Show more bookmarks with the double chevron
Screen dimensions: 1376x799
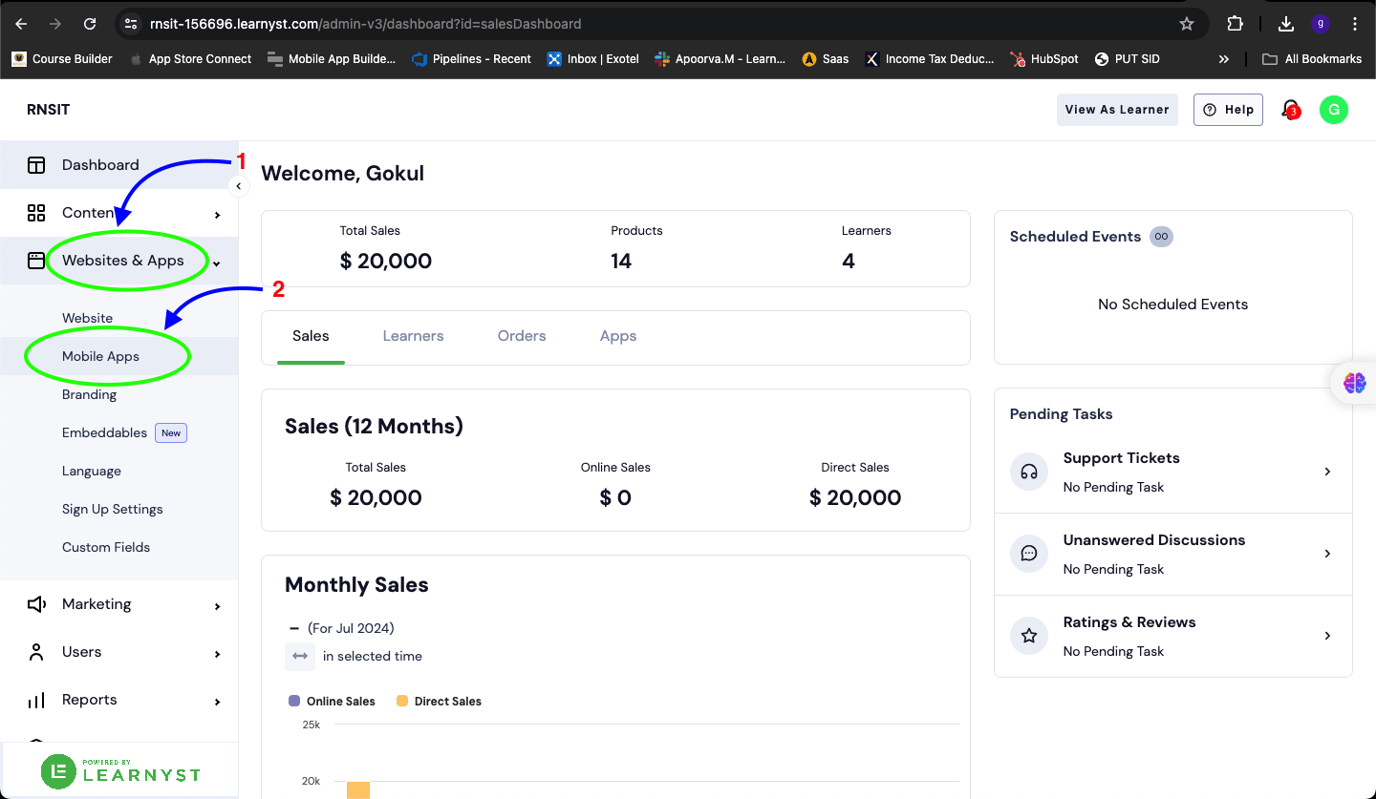pyautogui.click(x=1223, y=59)
